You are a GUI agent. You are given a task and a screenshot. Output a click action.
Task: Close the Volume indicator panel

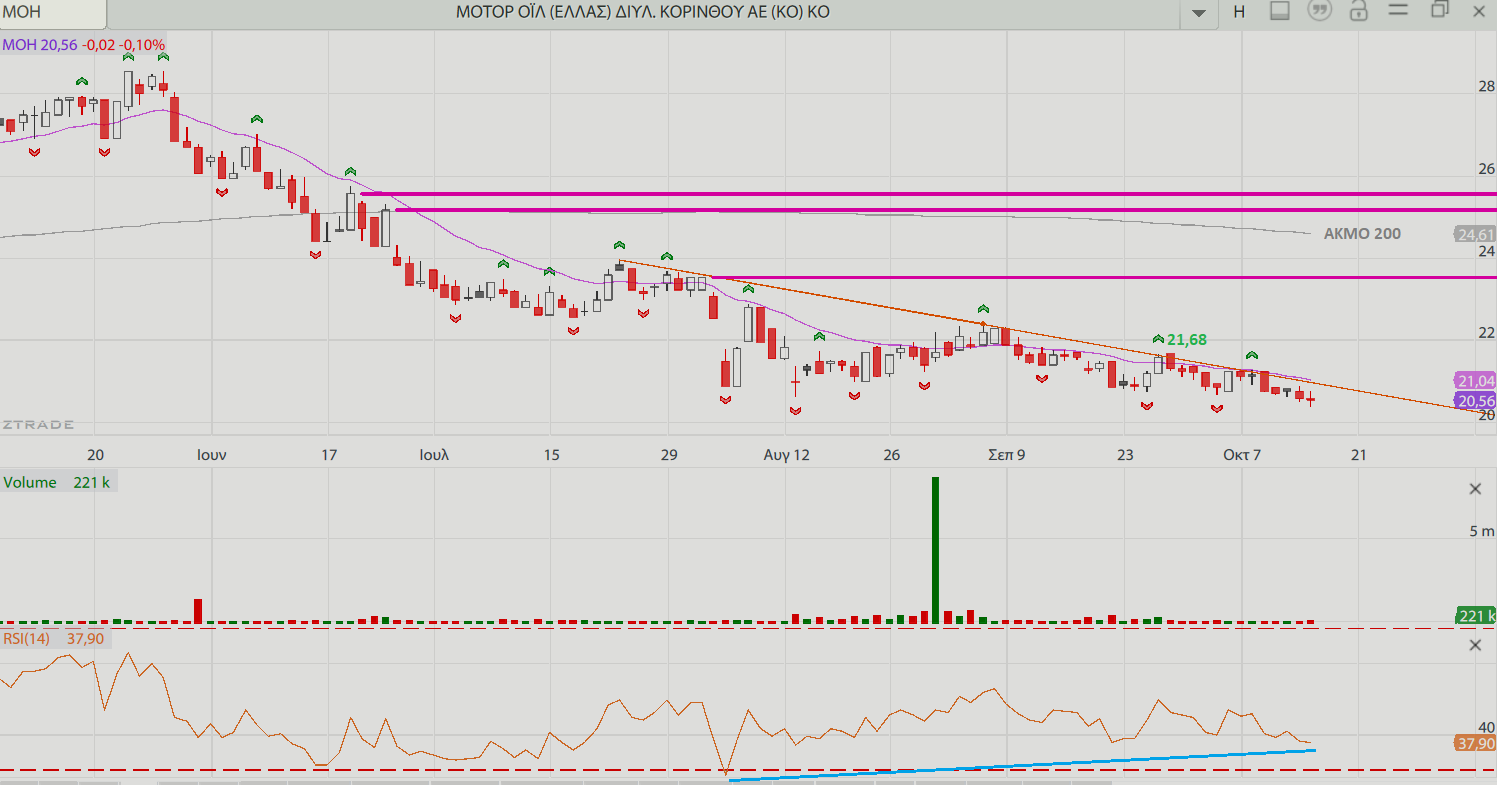click(1475, 489)
